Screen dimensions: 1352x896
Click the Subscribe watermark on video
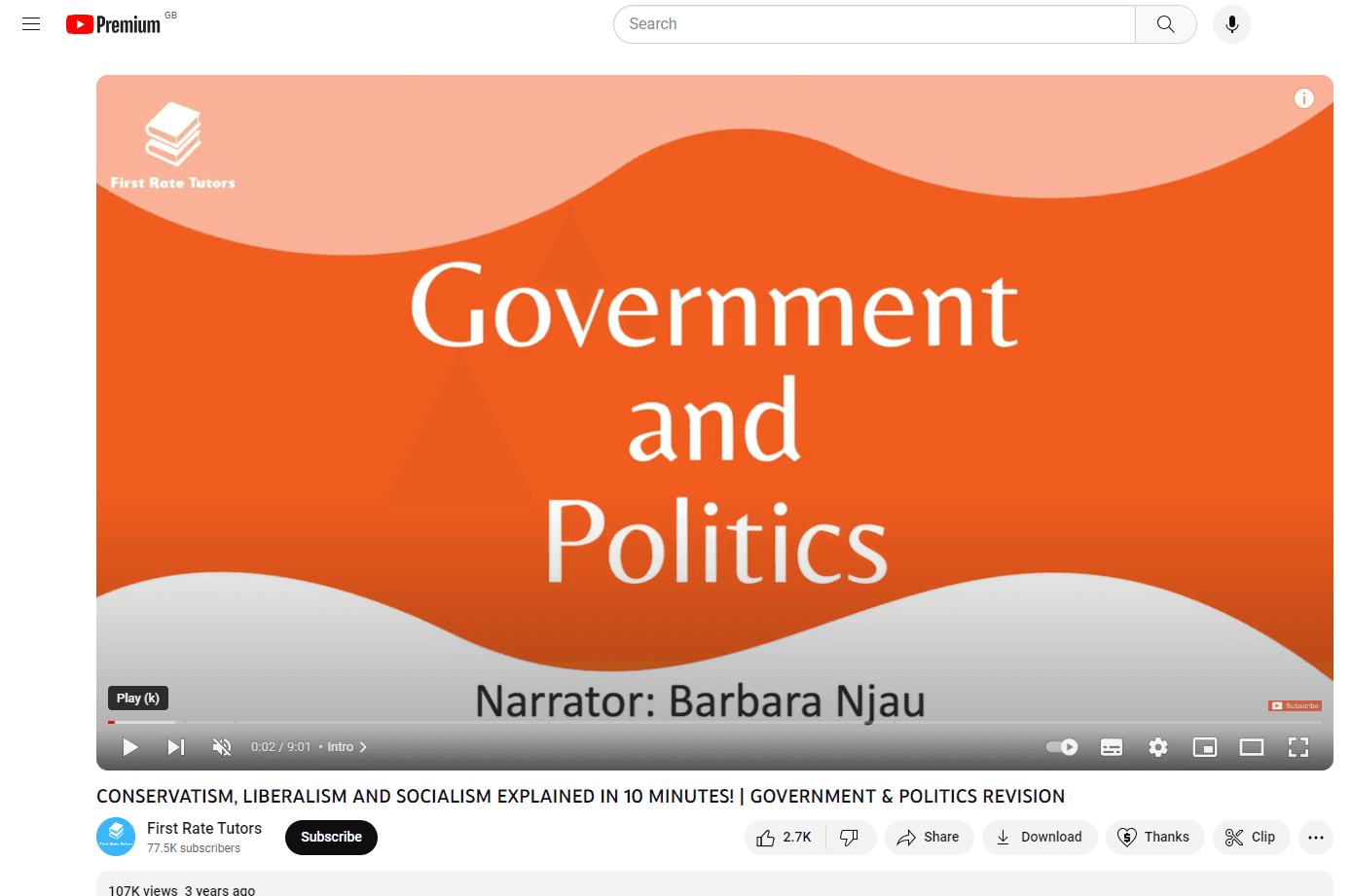click(x=1295, y=705)
